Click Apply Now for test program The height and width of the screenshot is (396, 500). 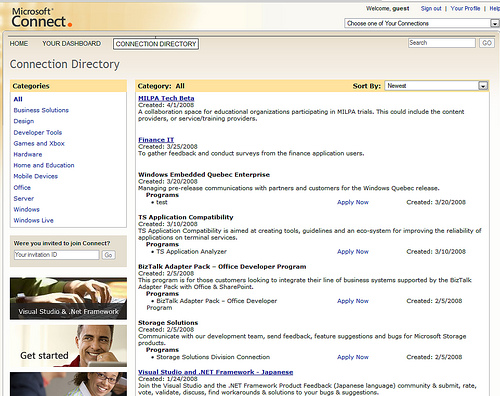point(353,202)
